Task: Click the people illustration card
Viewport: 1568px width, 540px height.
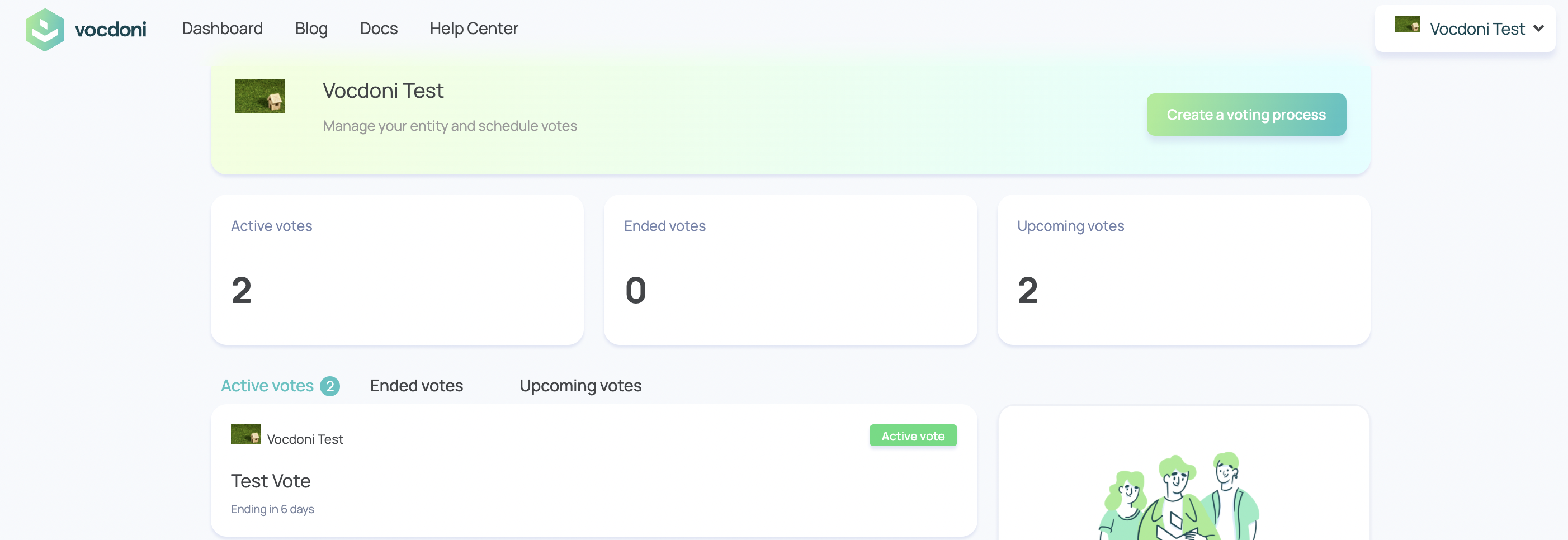Action: [1184, 473]
